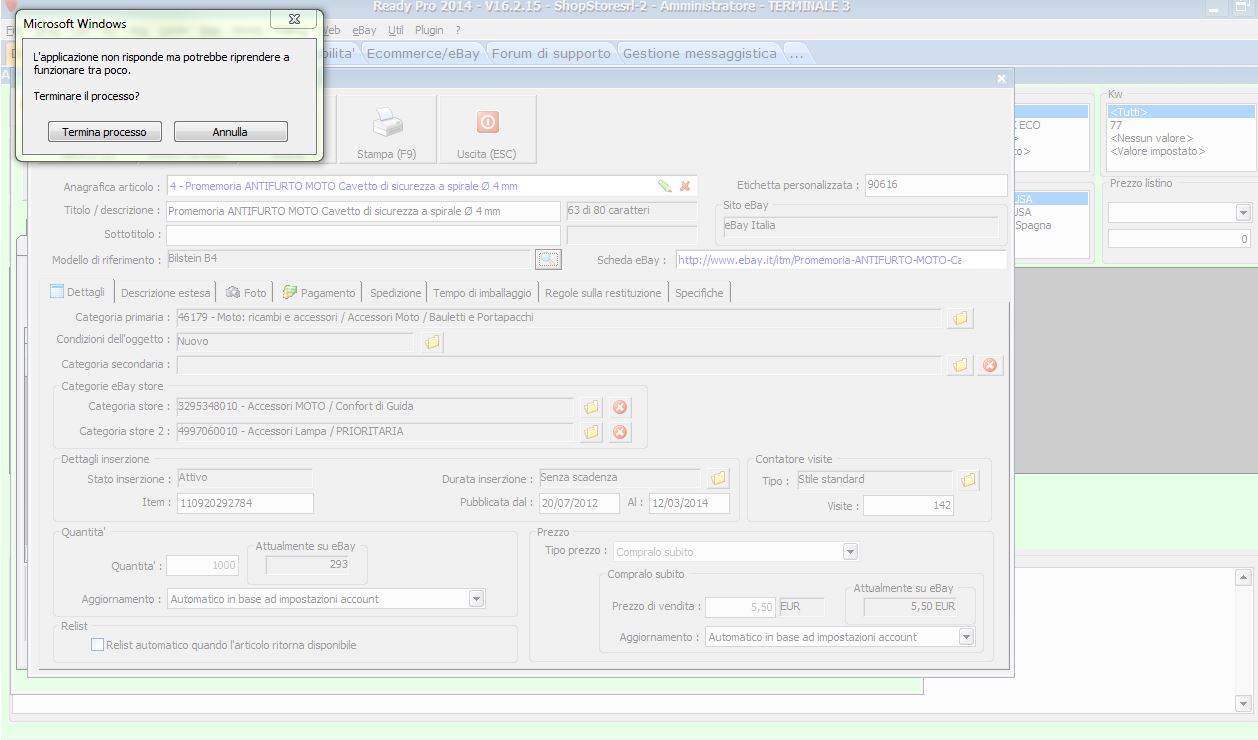The height and width of the screenshot is (740, 1258).
Task: Click the green edit pencil beside Anagrafica articolo
Action: (664, 186)
